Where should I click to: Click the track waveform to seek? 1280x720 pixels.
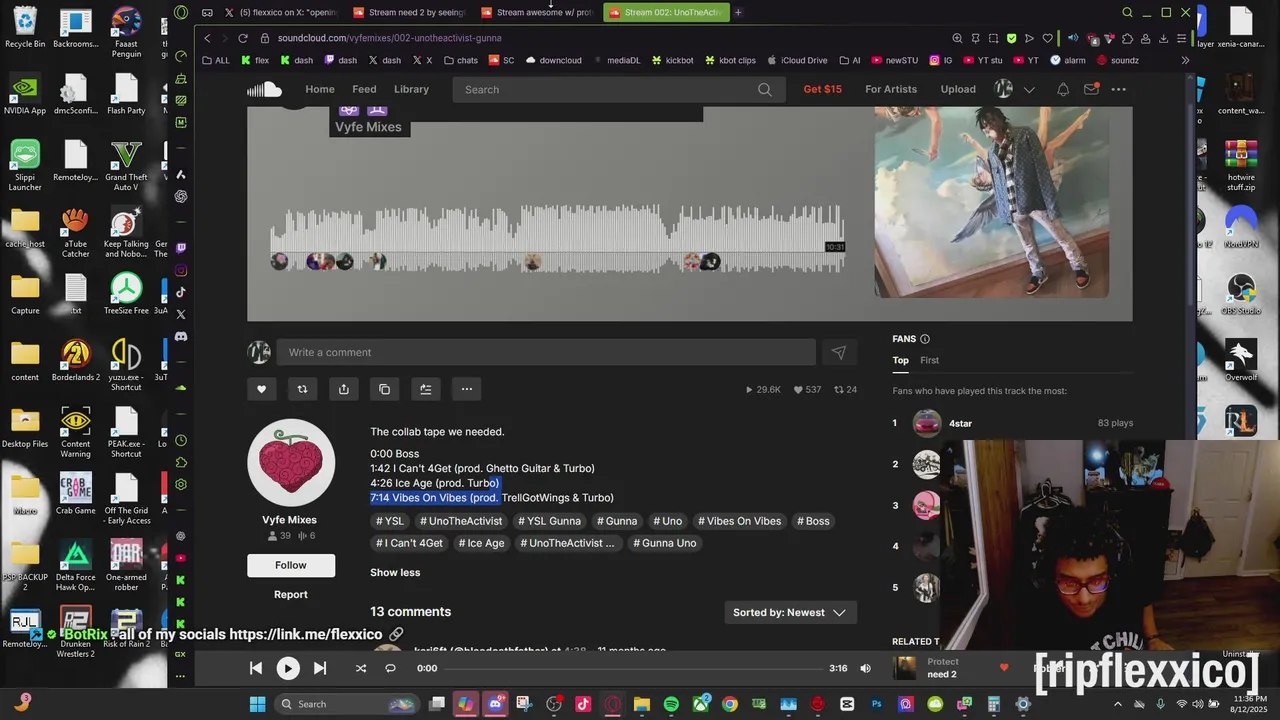(557, 238)
